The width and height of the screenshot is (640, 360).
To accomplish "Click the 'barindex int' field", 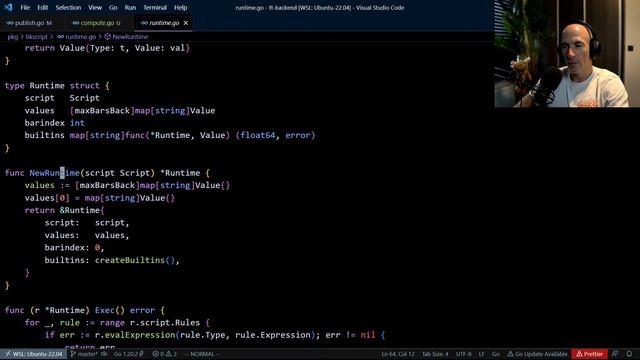I will point(54,123).
